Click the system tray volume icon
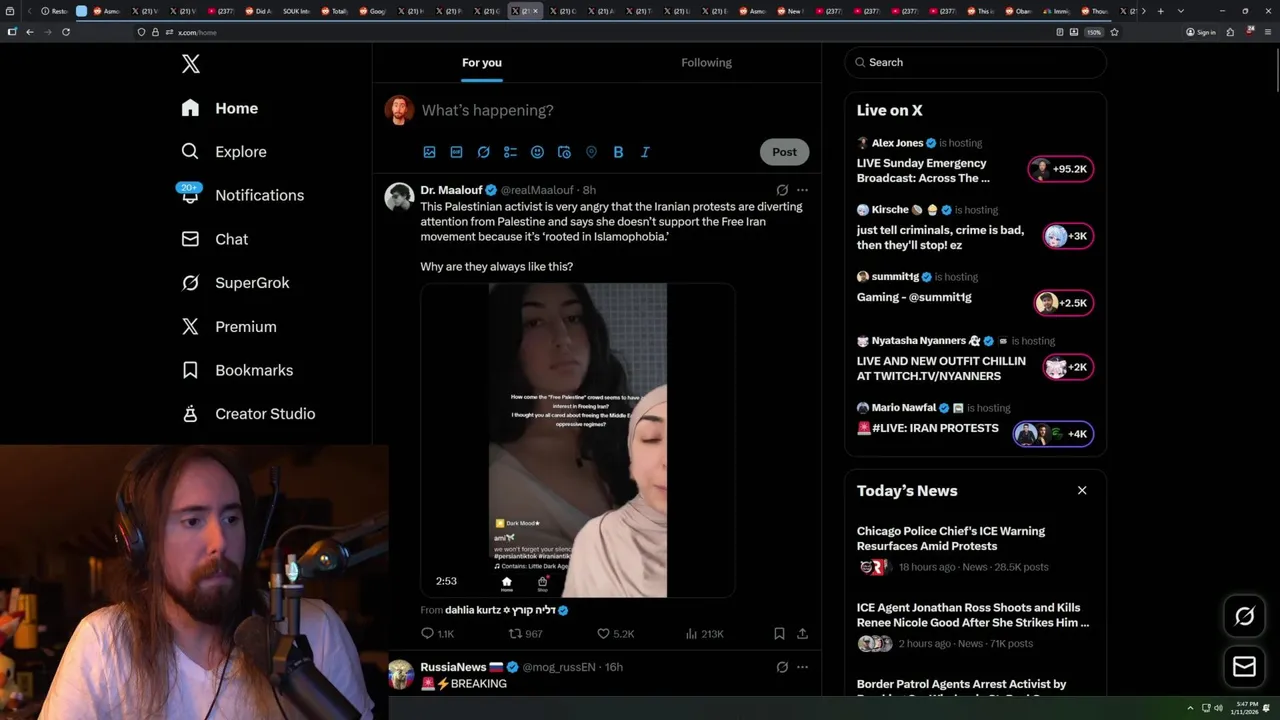The width and height of the screenshot is (1280, 720). click(x=1218, y=708)
